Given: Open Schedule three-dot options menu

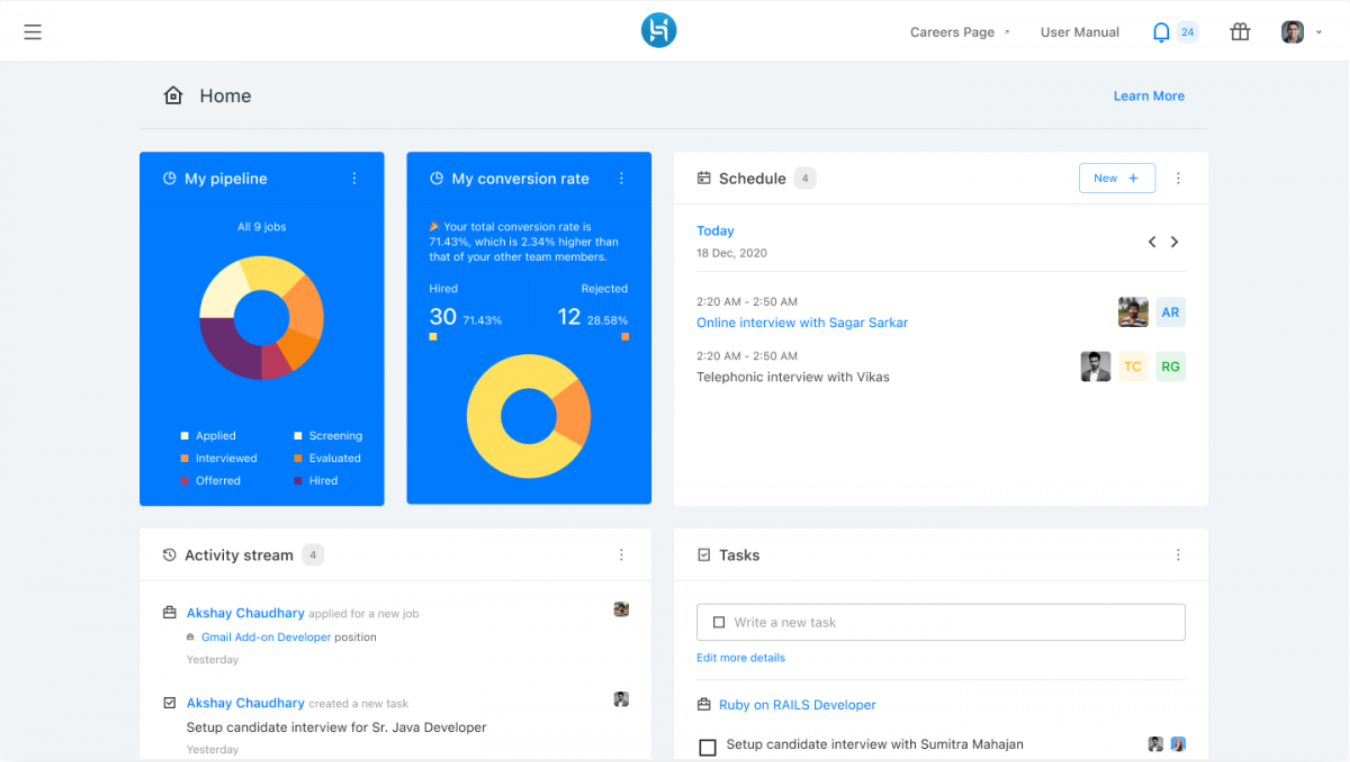Looking at the screenshot, I should 1178,178.
